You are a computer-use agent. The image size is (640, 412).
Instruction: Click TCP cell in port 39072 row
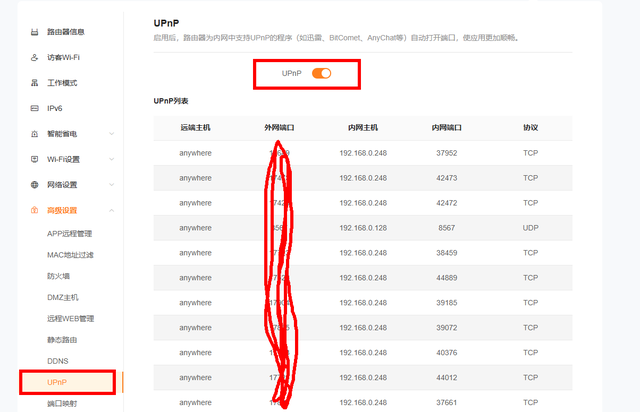[x=531, y=327]
